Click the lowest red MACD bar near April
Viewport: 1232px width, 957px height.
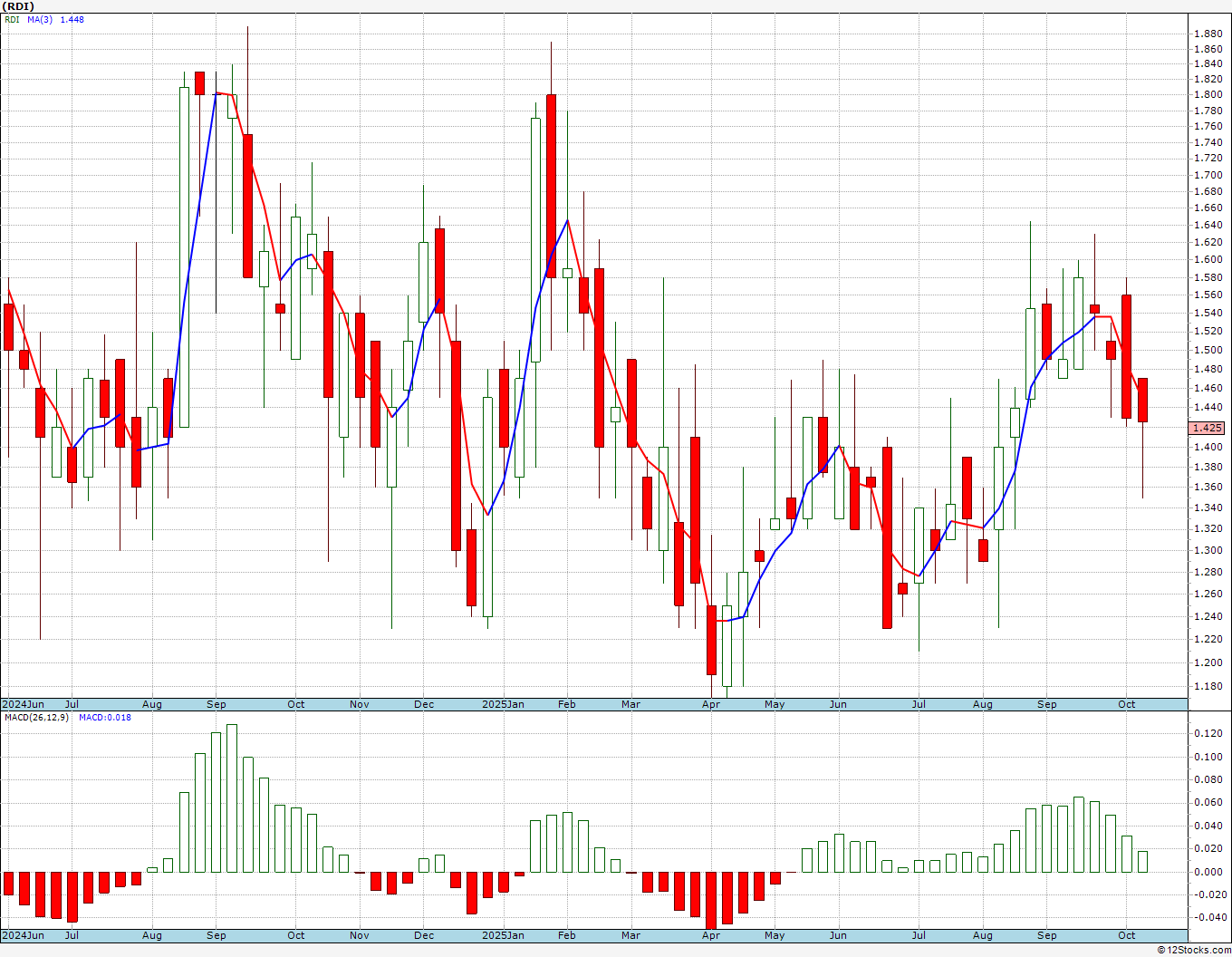[711, 901]
